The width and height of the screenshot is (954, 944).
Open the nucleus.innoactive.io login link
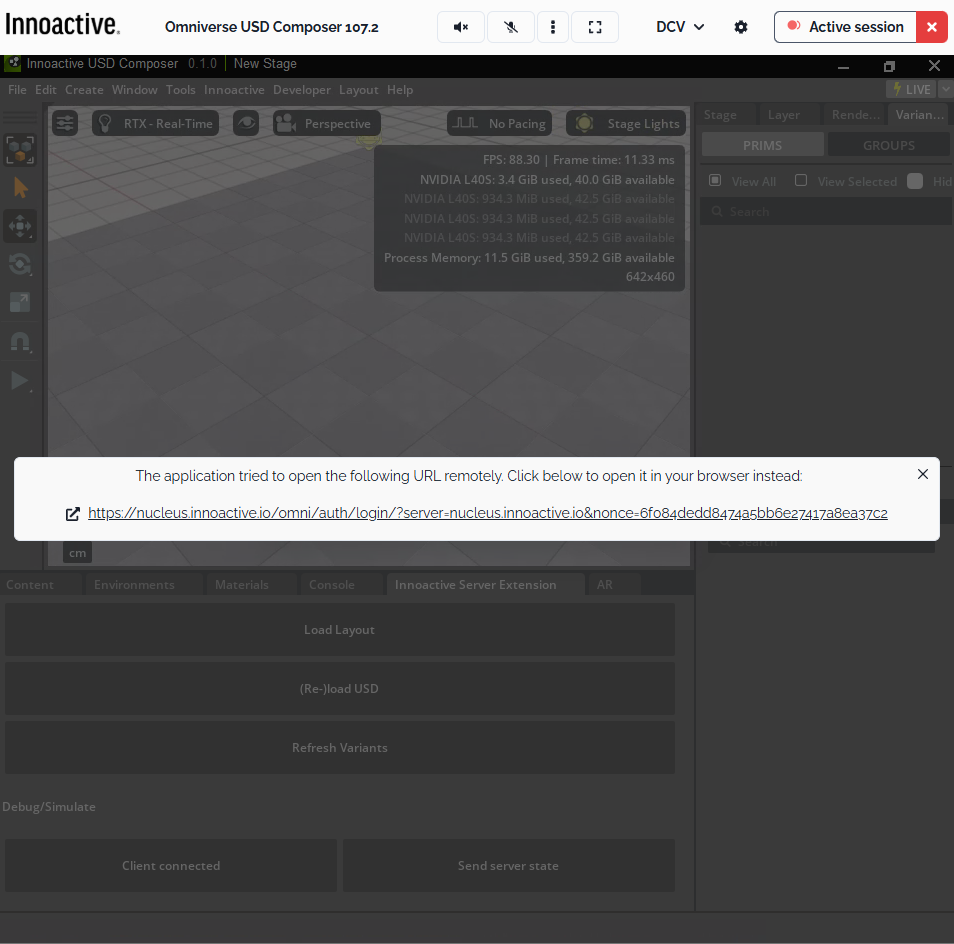[x=487, y=513]
